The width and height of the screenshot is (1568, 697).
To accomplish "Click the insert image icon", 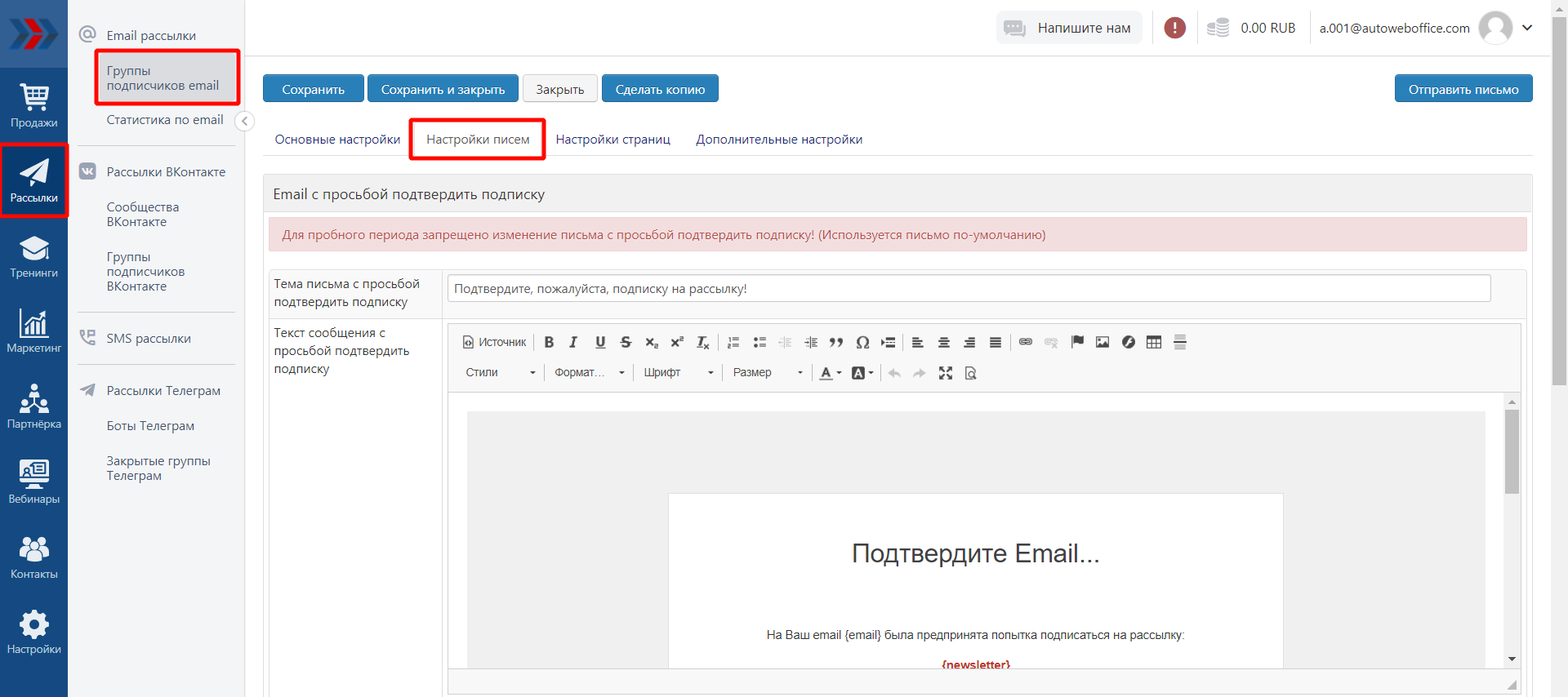I will click(x=1102, y=342).
